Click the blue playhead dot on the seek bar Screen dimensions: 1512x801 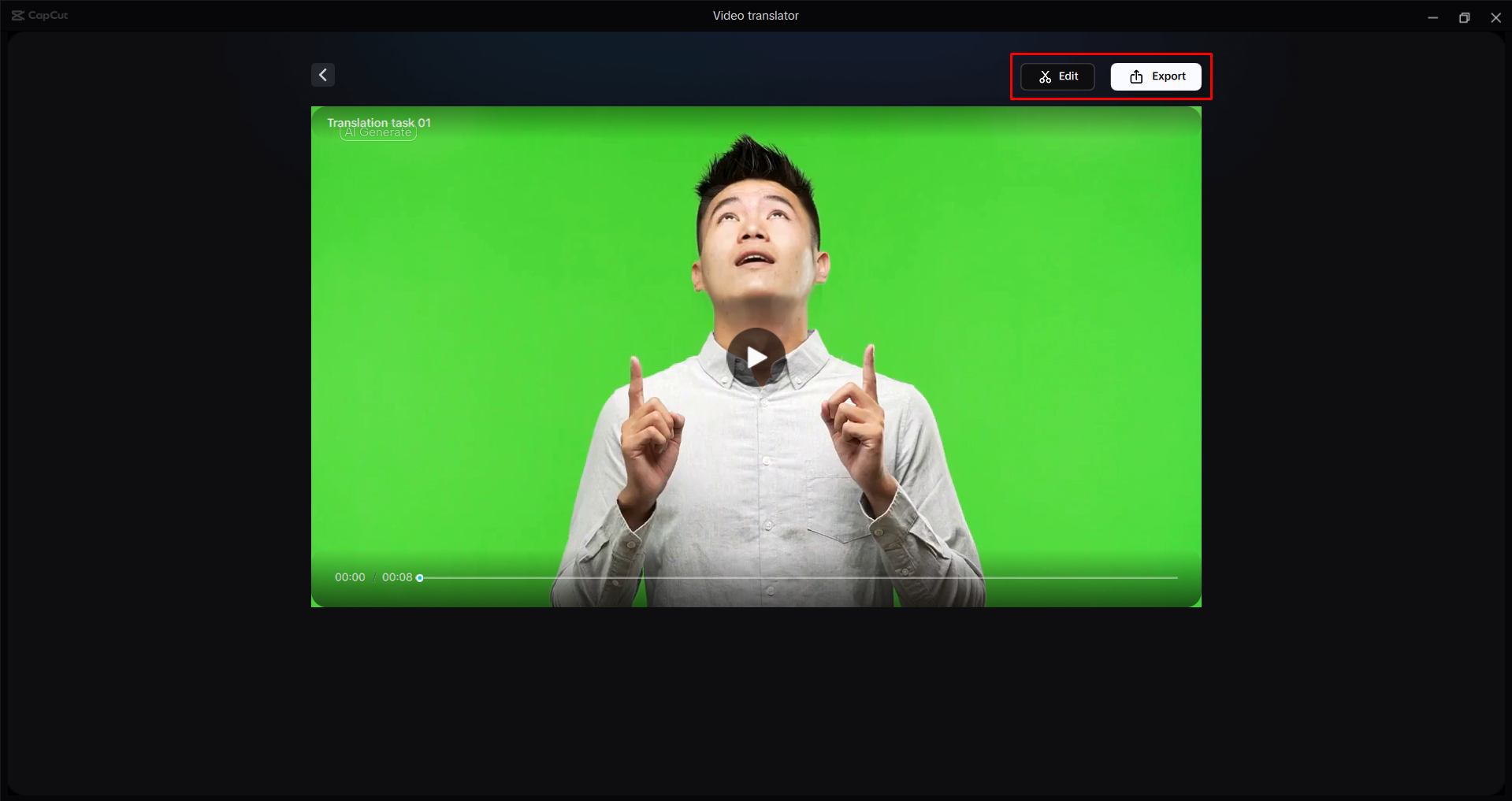tap(419, 577)
